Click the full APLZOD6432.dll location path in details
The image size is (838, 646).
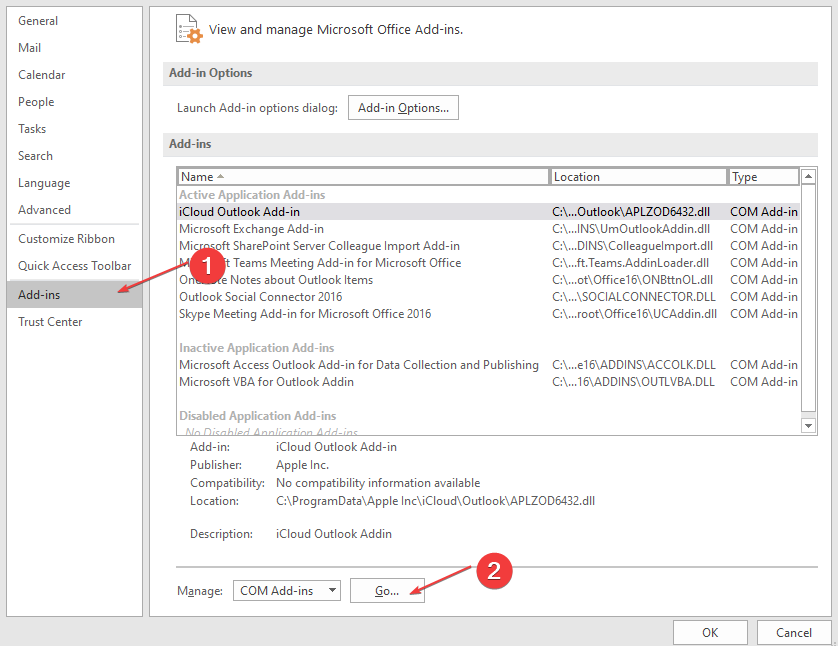point(436,501)
